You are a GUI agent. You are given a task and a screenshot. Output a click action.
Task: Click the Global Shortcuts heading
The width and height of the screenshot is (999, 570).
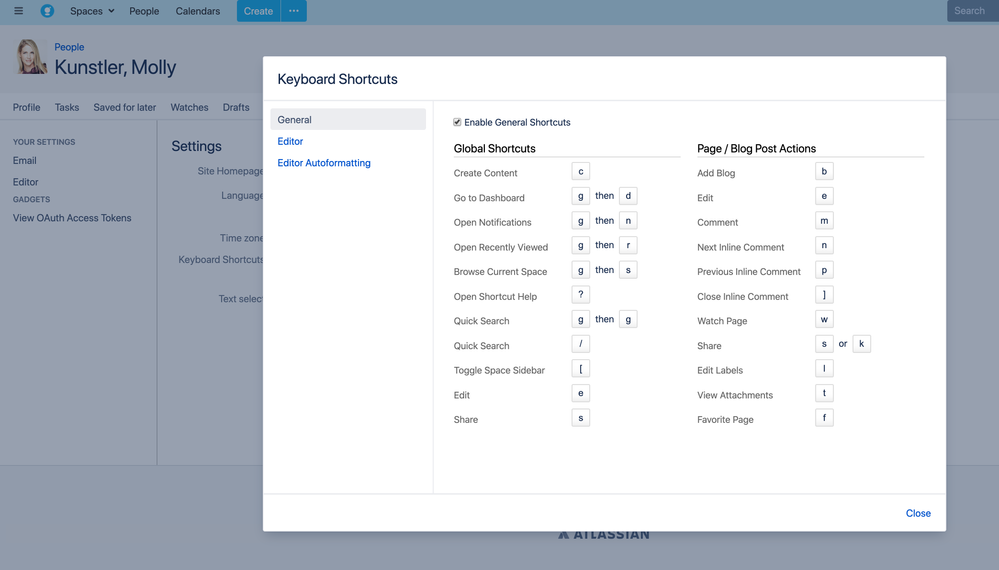(x=494, y=148)
